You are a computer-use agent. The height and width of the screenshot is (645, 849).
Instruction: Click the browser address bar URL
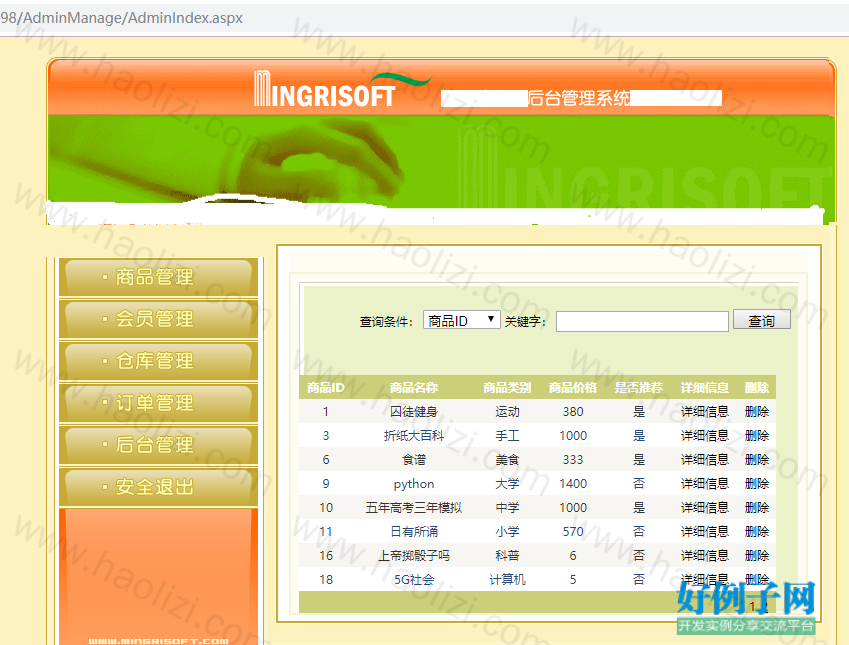[x=121, y=18]
